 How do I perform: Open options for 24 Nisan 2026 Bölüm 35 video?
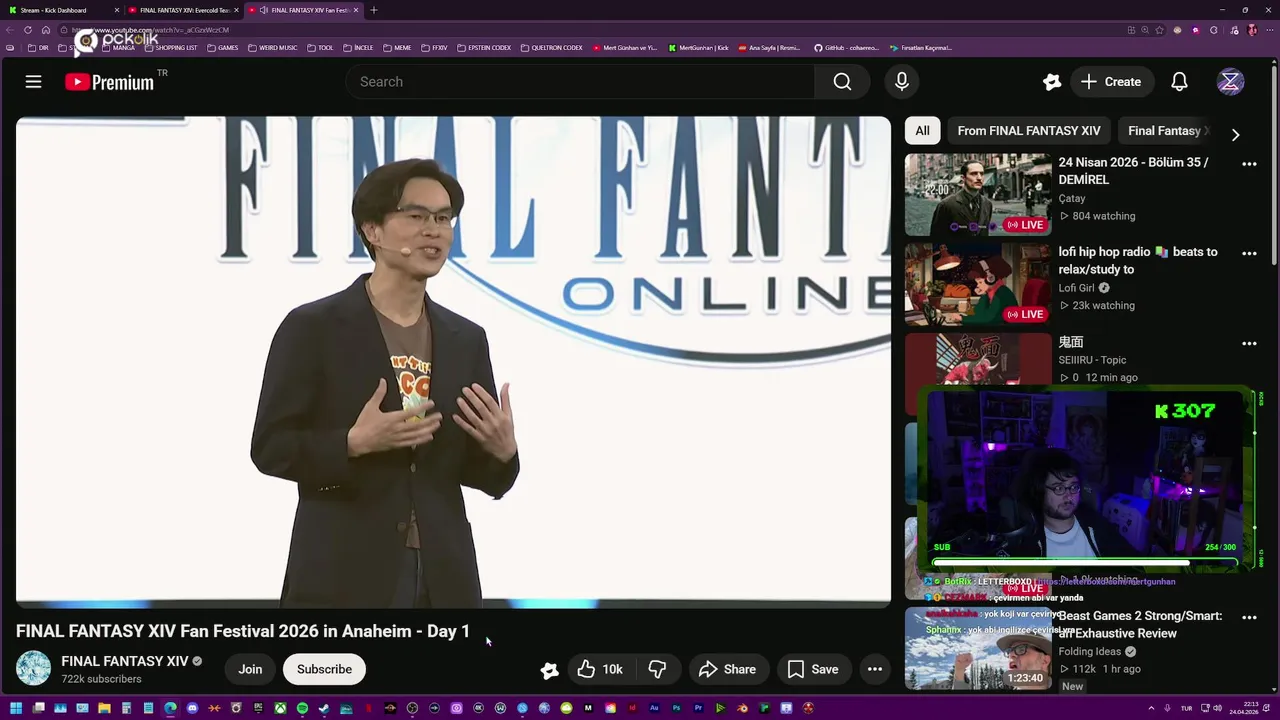(1249, 164)
